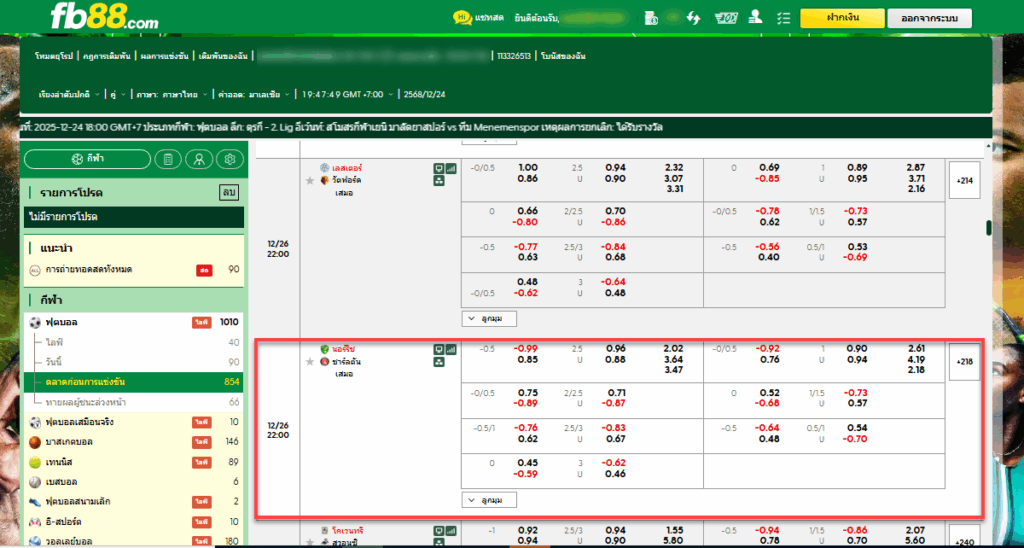1024x548 pixels.
Task: Expand +214 more markets for Leicester match
Action: pos(964,180)
